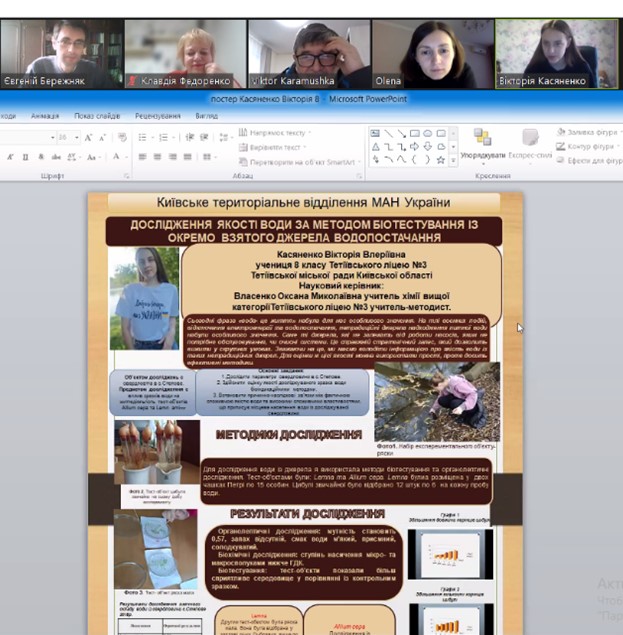Open the Анімація ribbon tab
Viewport: 623px width, 635px height.
coord(45,116)
